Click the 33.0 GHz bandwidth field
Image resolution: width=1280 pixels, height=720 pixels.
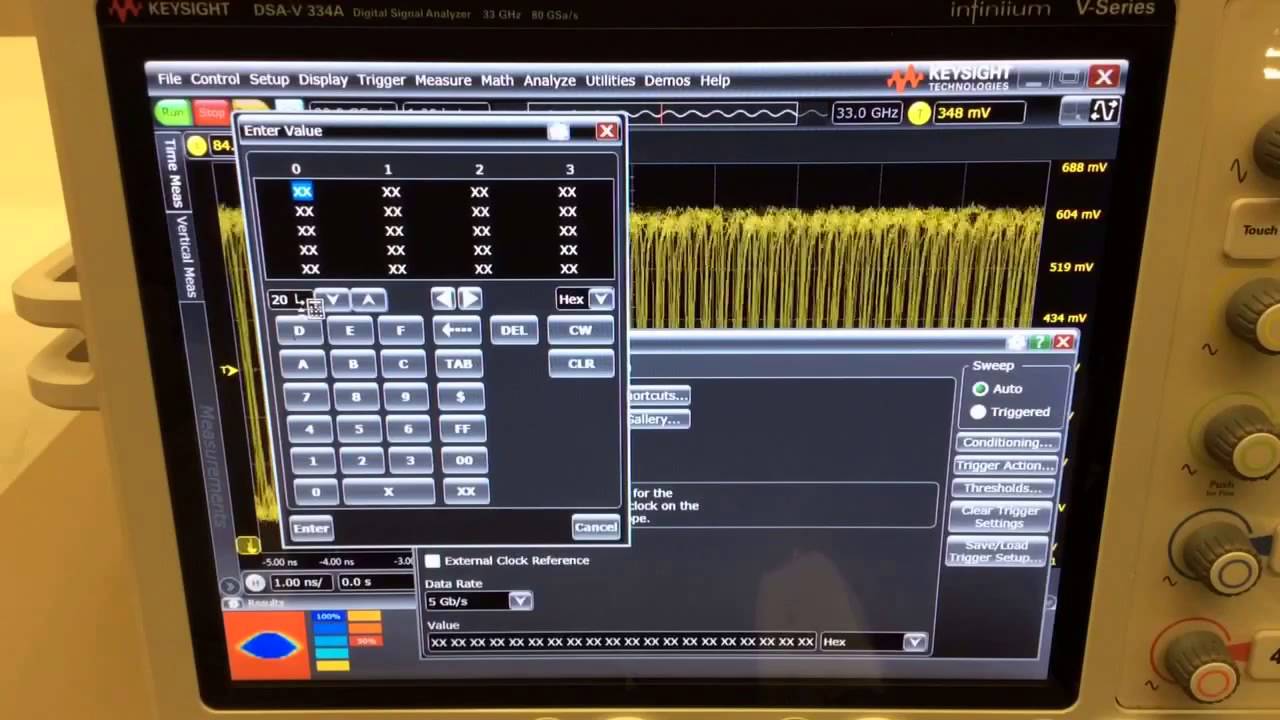(x=867, y=113)
